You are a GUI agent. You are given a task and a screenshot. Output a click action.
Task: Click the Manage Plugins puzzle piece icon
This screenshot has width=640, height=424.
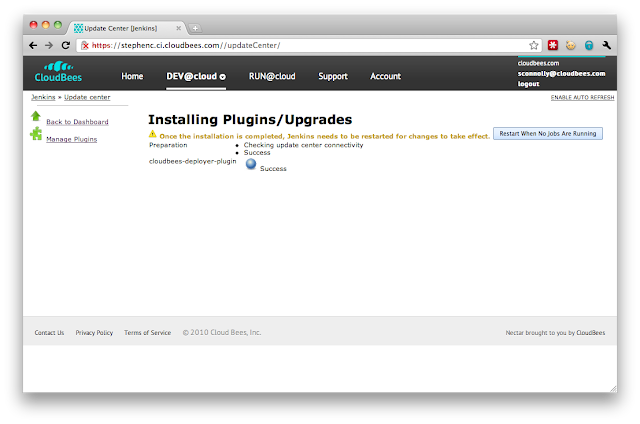click(x=36, y=133)
